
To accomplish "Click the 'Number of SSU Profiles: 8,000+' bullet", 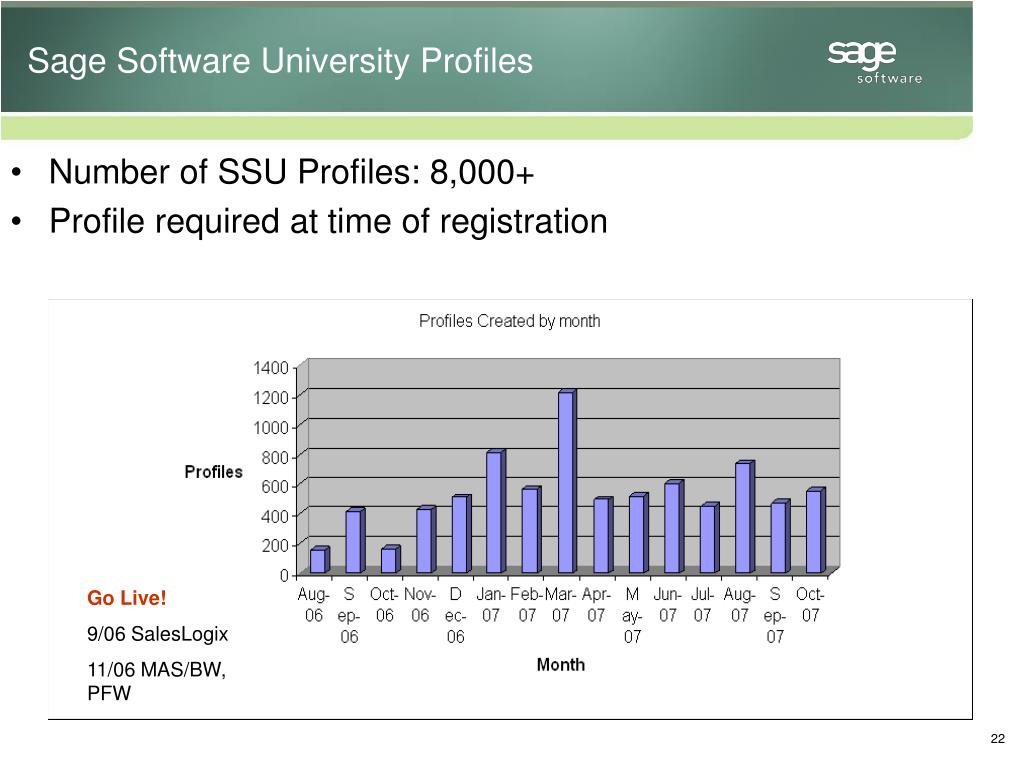I will pyautogui.click(x=291, y=172).
